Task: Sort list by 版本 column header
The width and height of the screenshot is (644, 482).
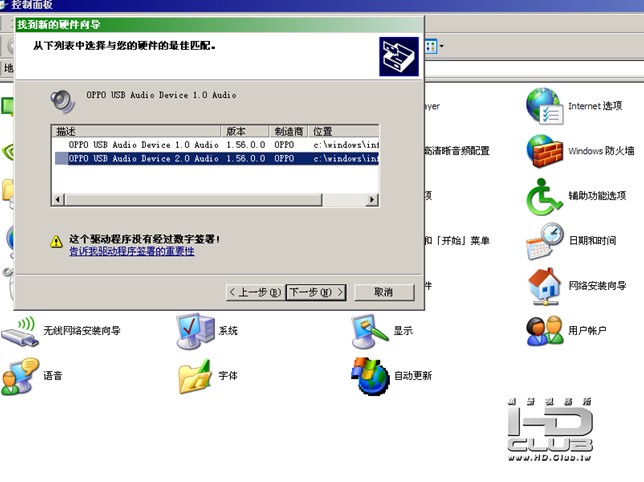Action: coord(245,131)
